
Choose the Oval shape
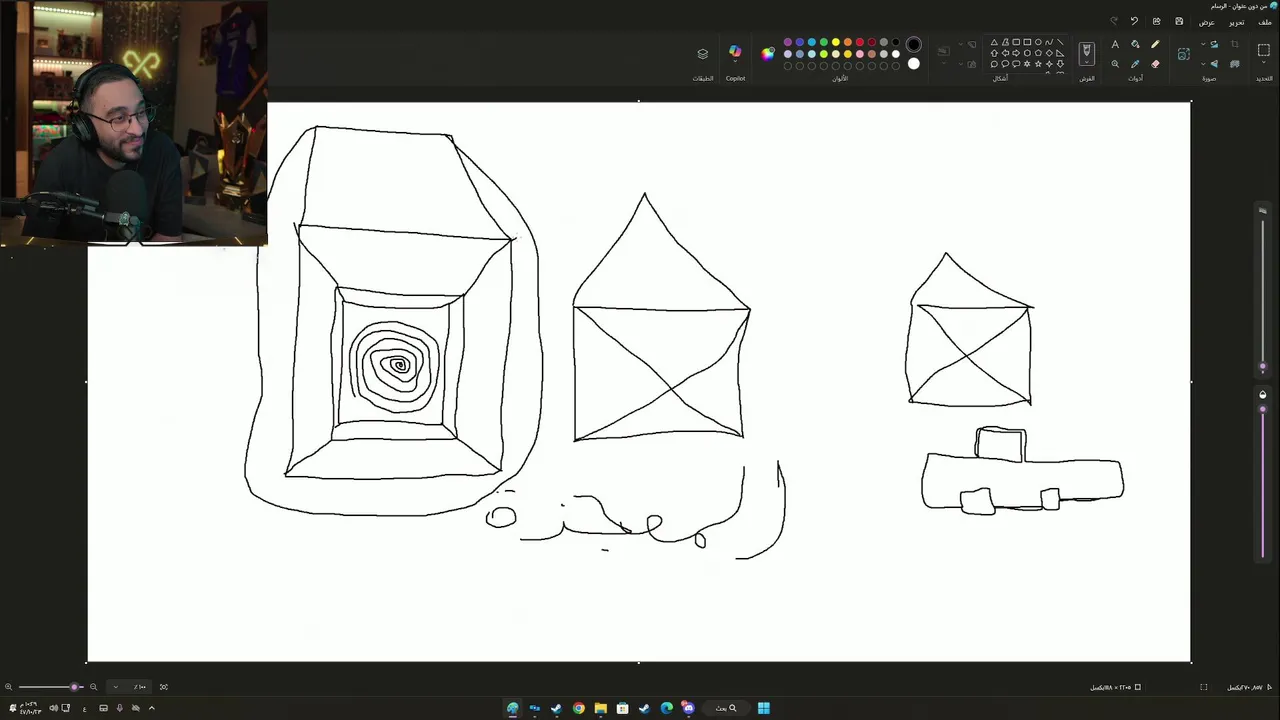(1038, 42)
